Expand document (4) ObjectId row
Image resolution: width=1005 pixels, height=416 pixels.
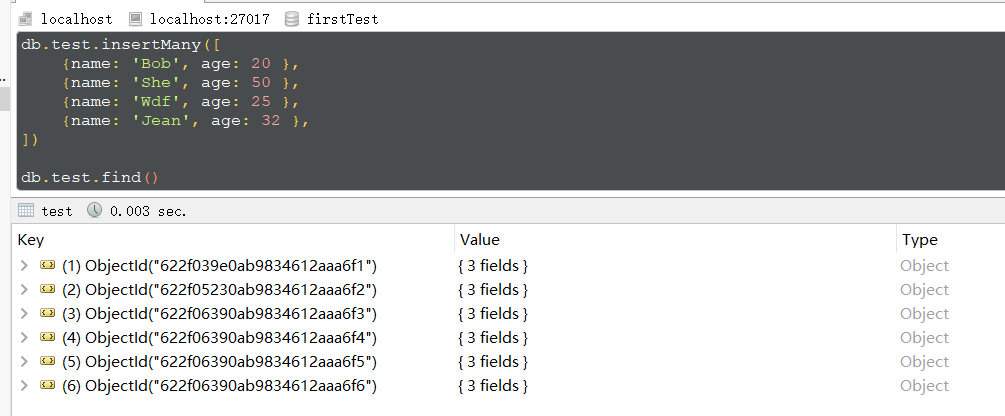click(24, 338)
